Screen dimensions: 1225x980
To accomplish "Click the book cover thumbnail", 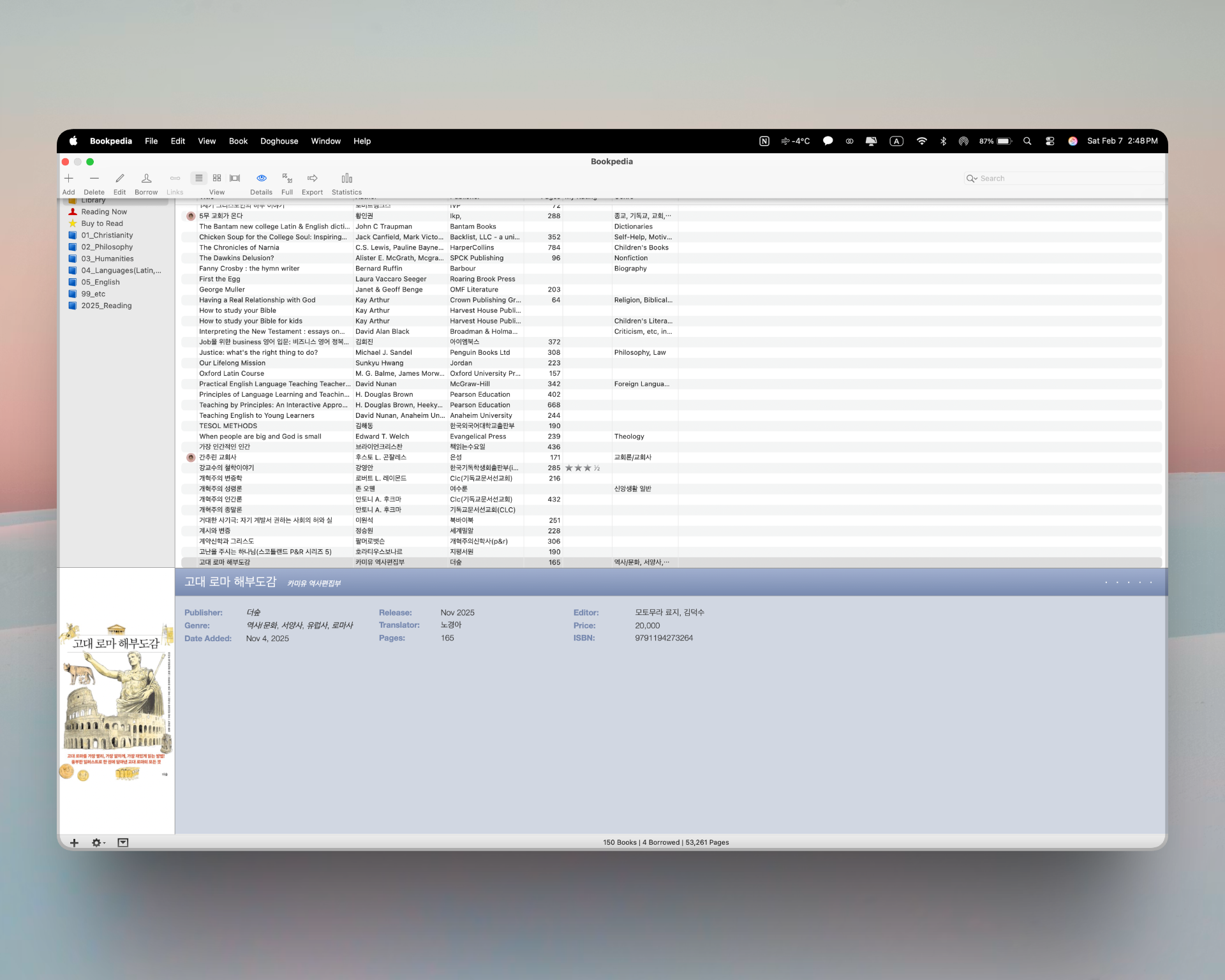I will 116,702.
